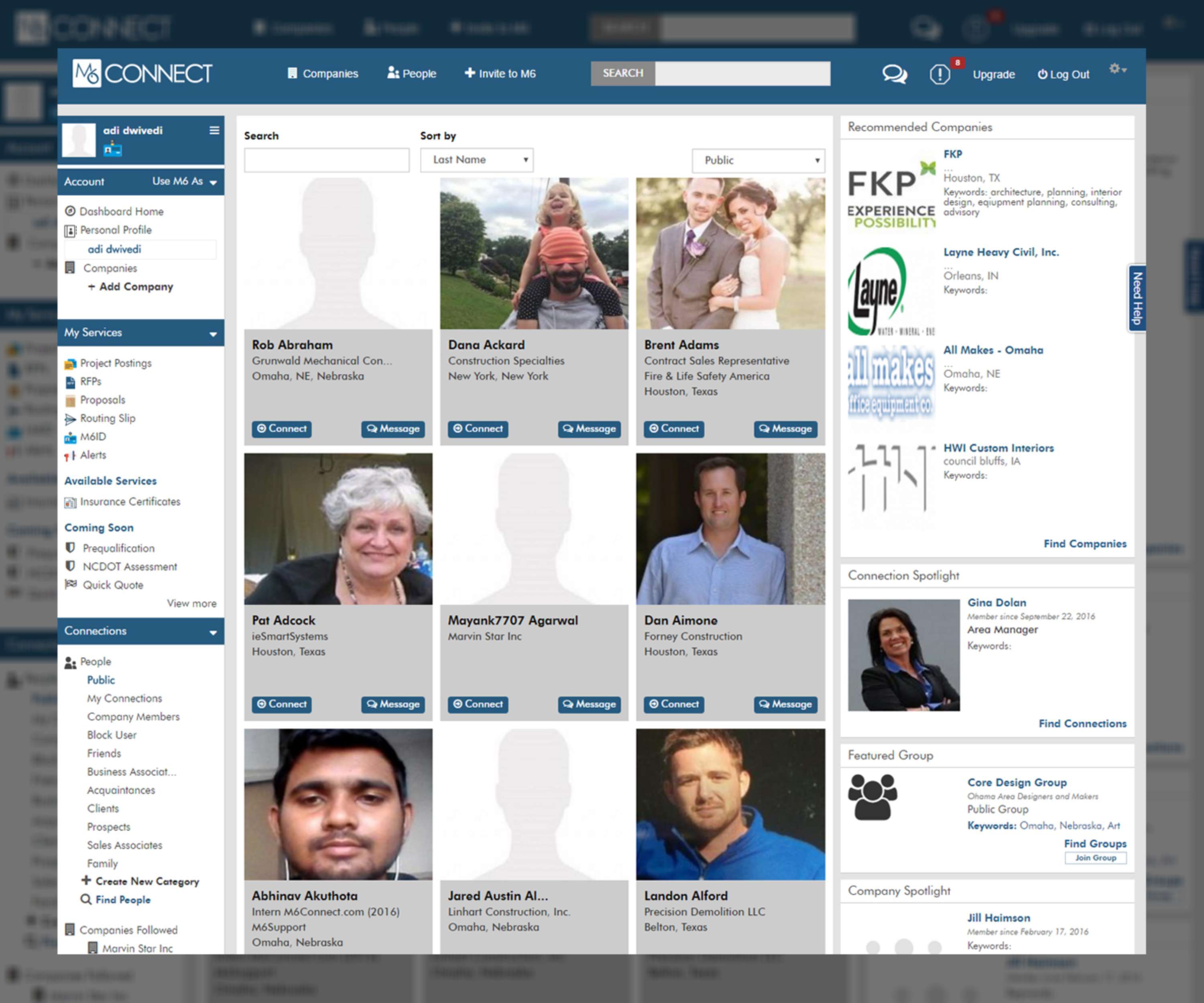Click the Insurance Certificates icon
Screen dimensions: 1204x1003
point(71,502)
